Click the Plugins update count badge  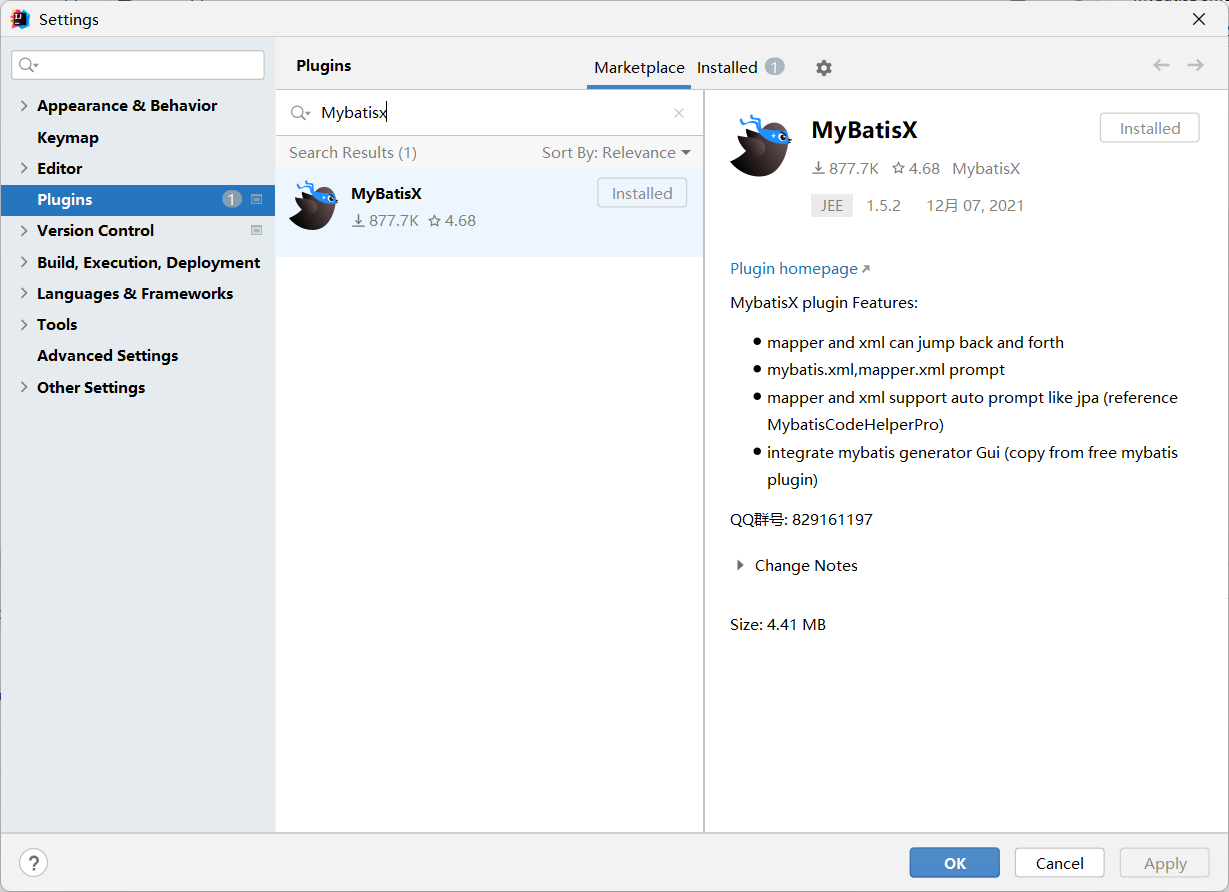(232, 199)
